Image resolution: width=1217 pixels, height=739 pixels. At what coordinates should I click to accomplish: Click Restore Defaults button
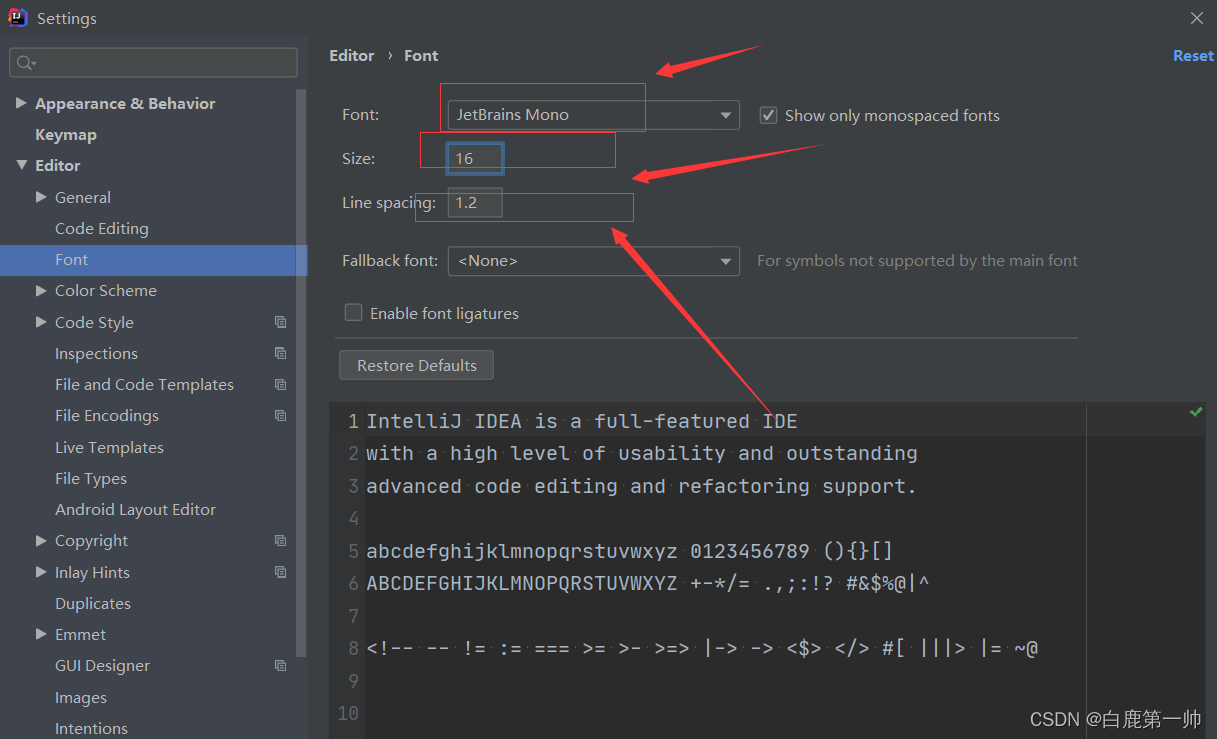tap(417, 365)
